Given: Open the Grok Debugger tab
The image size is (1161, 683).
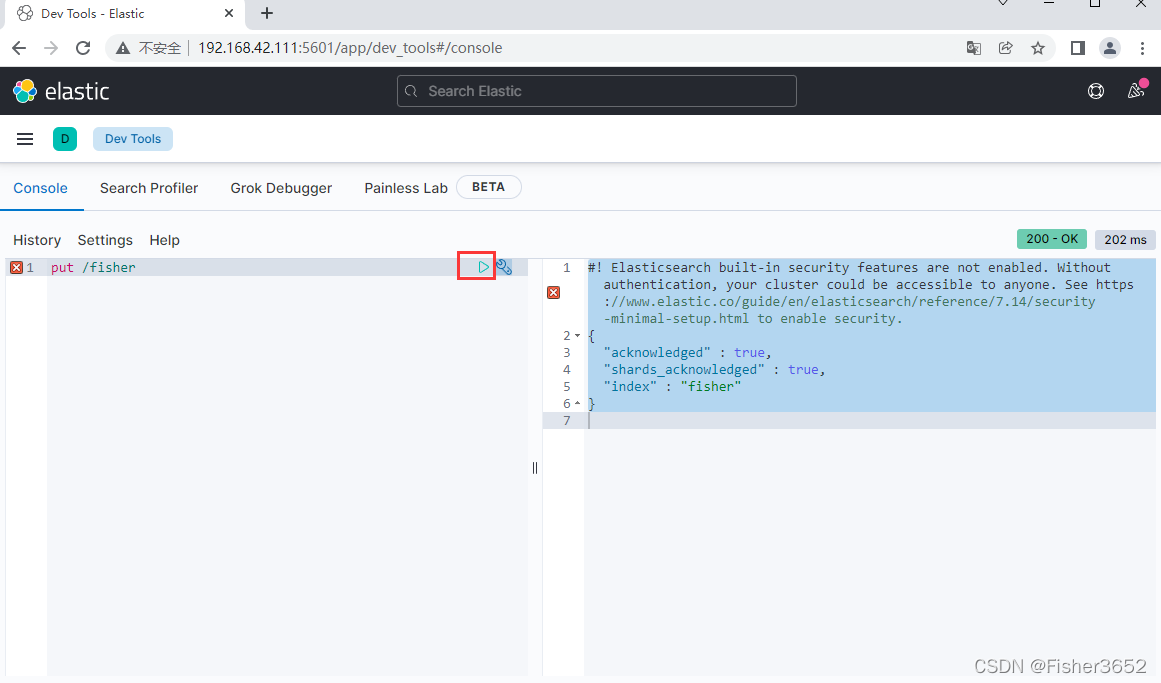Looking at the screenshot, I should pyautogui.click(x=281, y=188).
